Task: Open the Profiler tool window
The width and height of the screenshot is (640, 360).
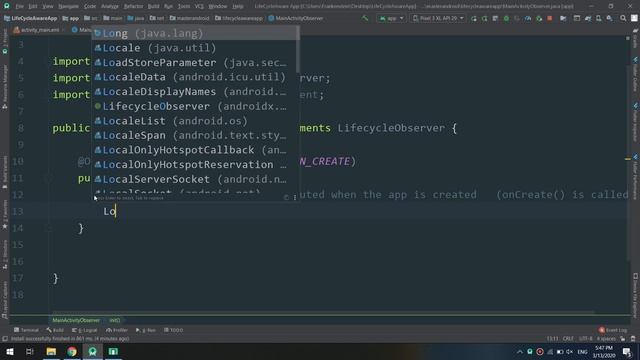Action: [x=117, y=330]
